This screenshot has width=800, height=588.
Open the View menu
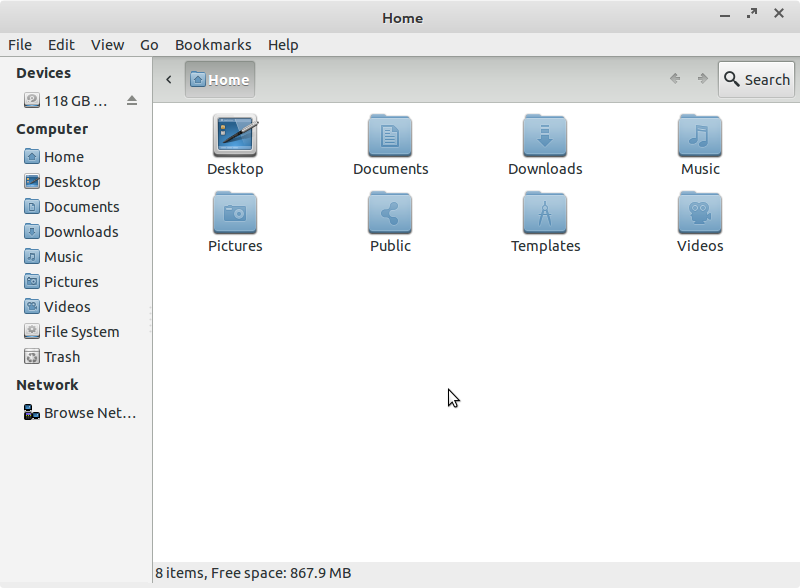coord(107,44)
